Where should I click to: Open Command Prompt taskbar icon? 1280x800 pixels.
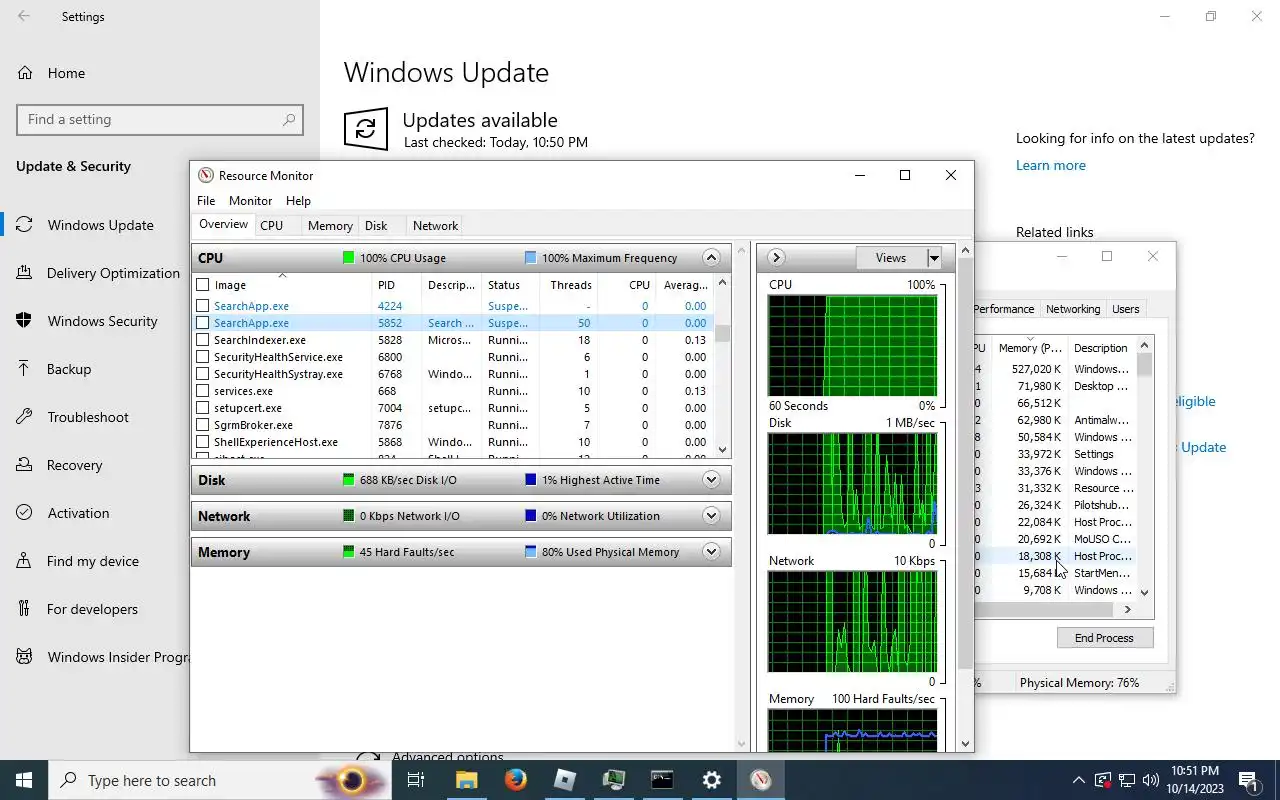tap(662, 780)
